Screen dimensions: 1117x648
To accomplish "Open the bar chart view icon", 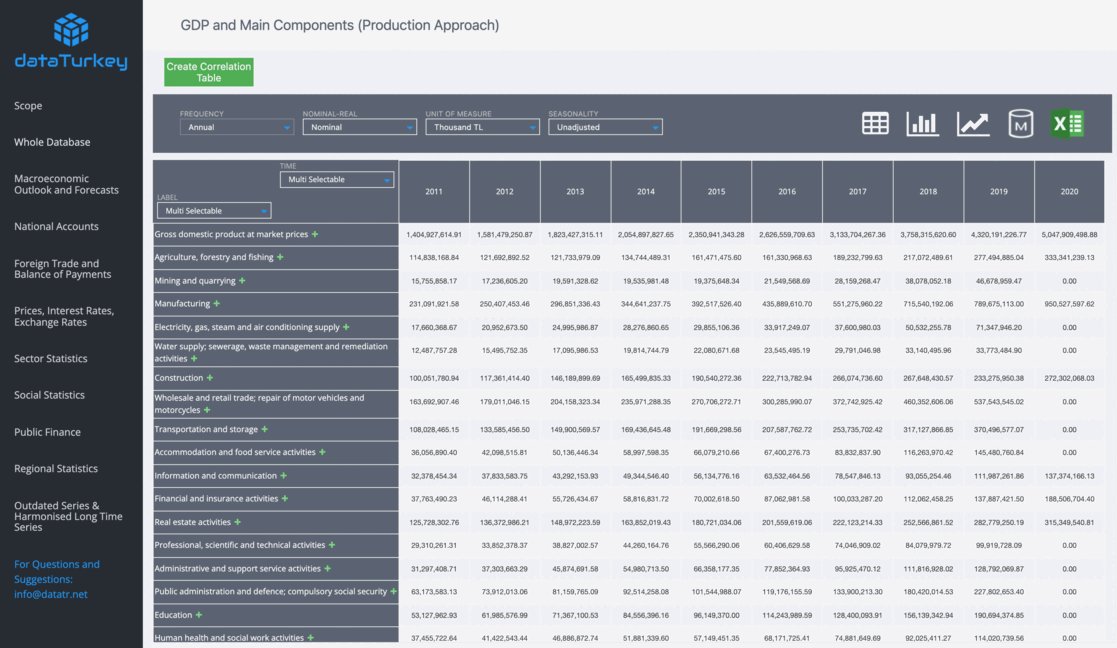I will pyautogui.click(x=922, y=123).
